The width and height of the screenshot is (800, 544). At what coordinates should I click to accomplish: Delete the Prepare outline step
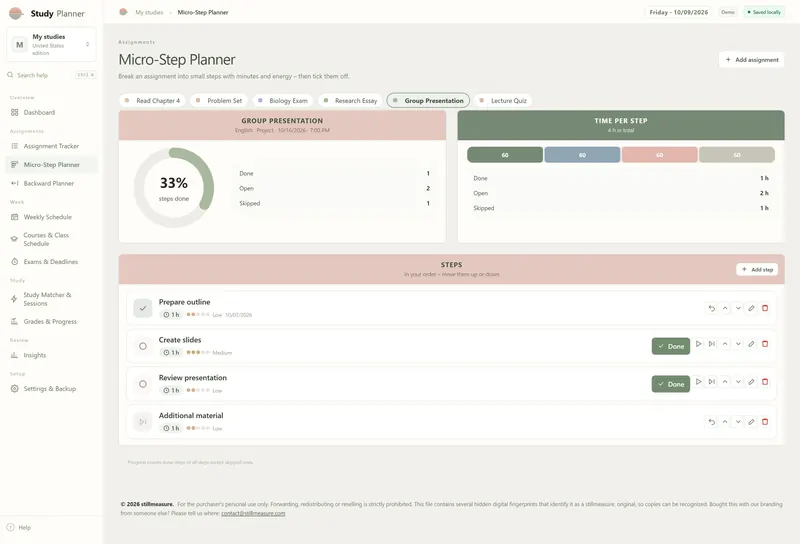765,308
